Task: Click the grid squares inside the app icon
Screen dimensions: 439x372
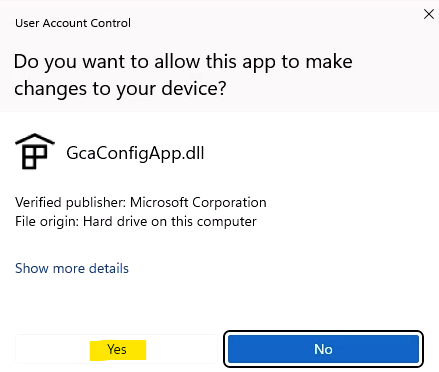Action: coord(34,157)
